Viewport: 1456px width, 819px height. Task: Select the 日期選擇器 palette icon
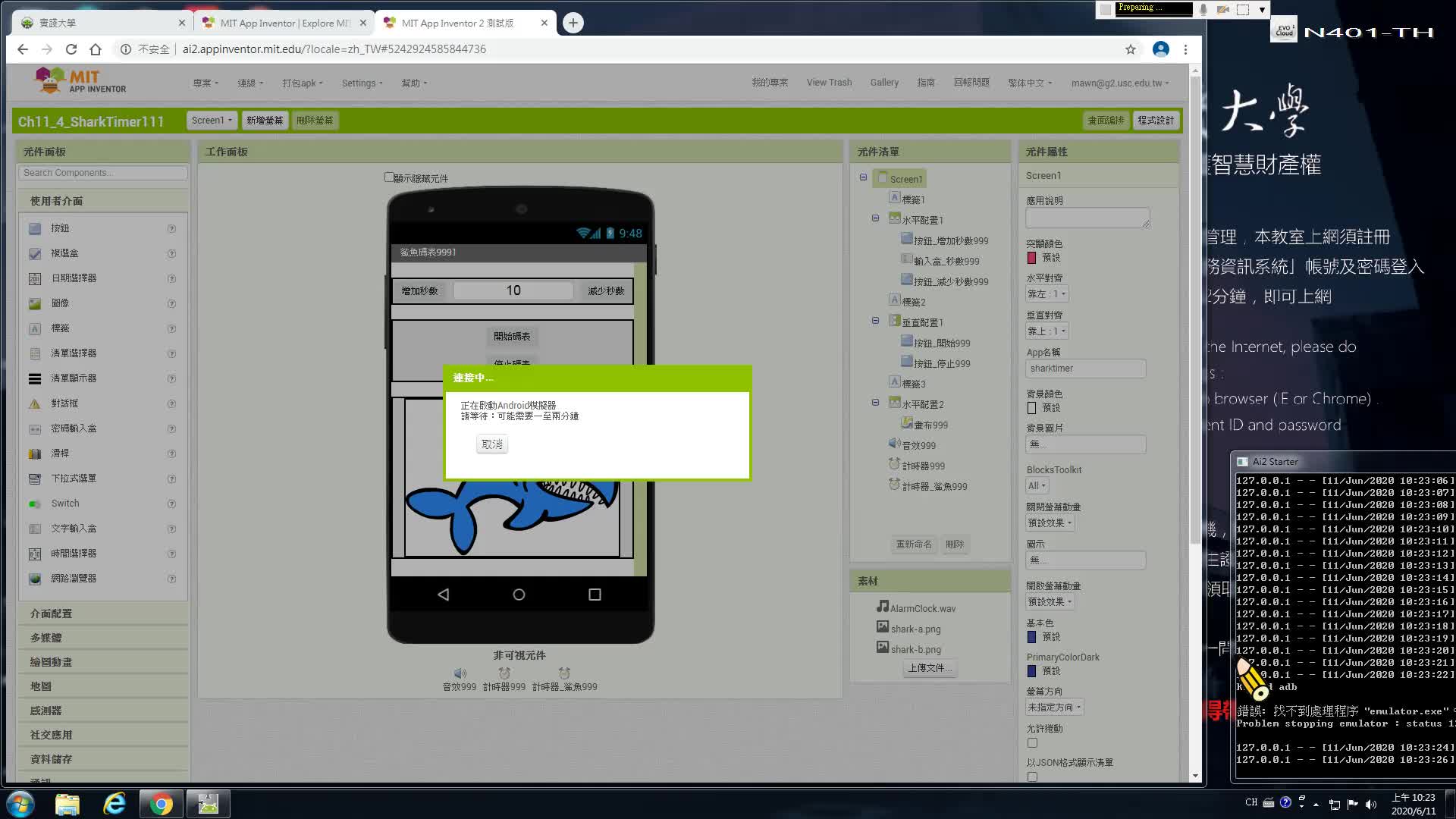point(35,278)
